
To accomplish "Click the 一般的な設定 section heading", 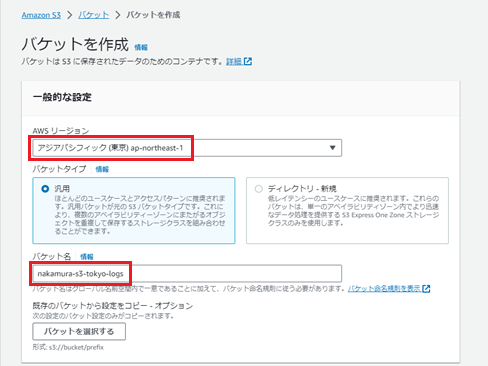I will [x=62, y=97].
